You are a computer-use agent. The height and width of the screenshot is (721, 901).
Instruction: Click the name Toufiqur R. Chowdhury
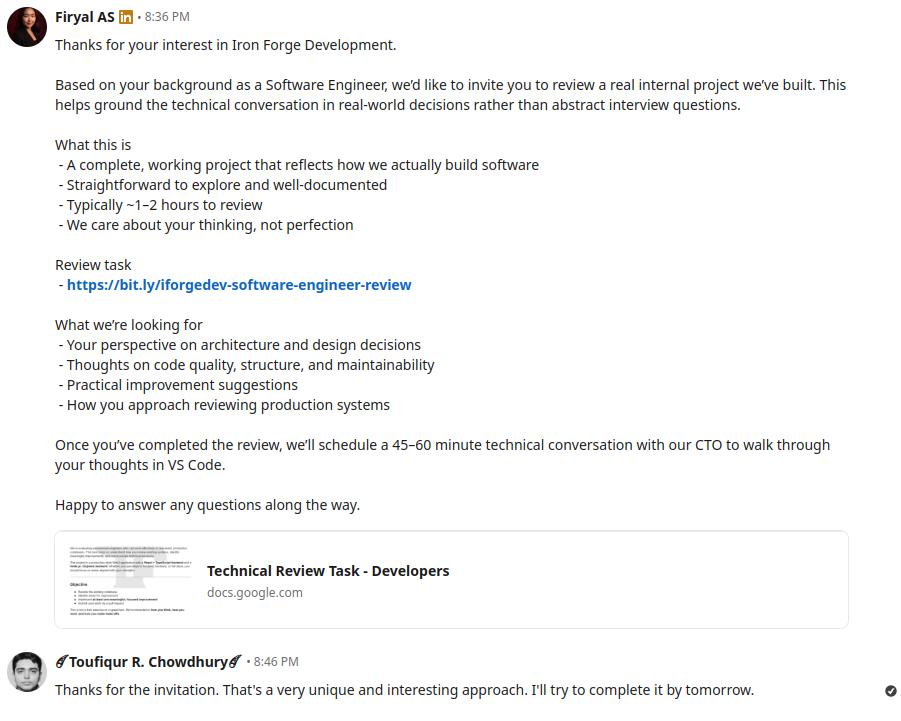pyautogui.click(x=148, y=661)
